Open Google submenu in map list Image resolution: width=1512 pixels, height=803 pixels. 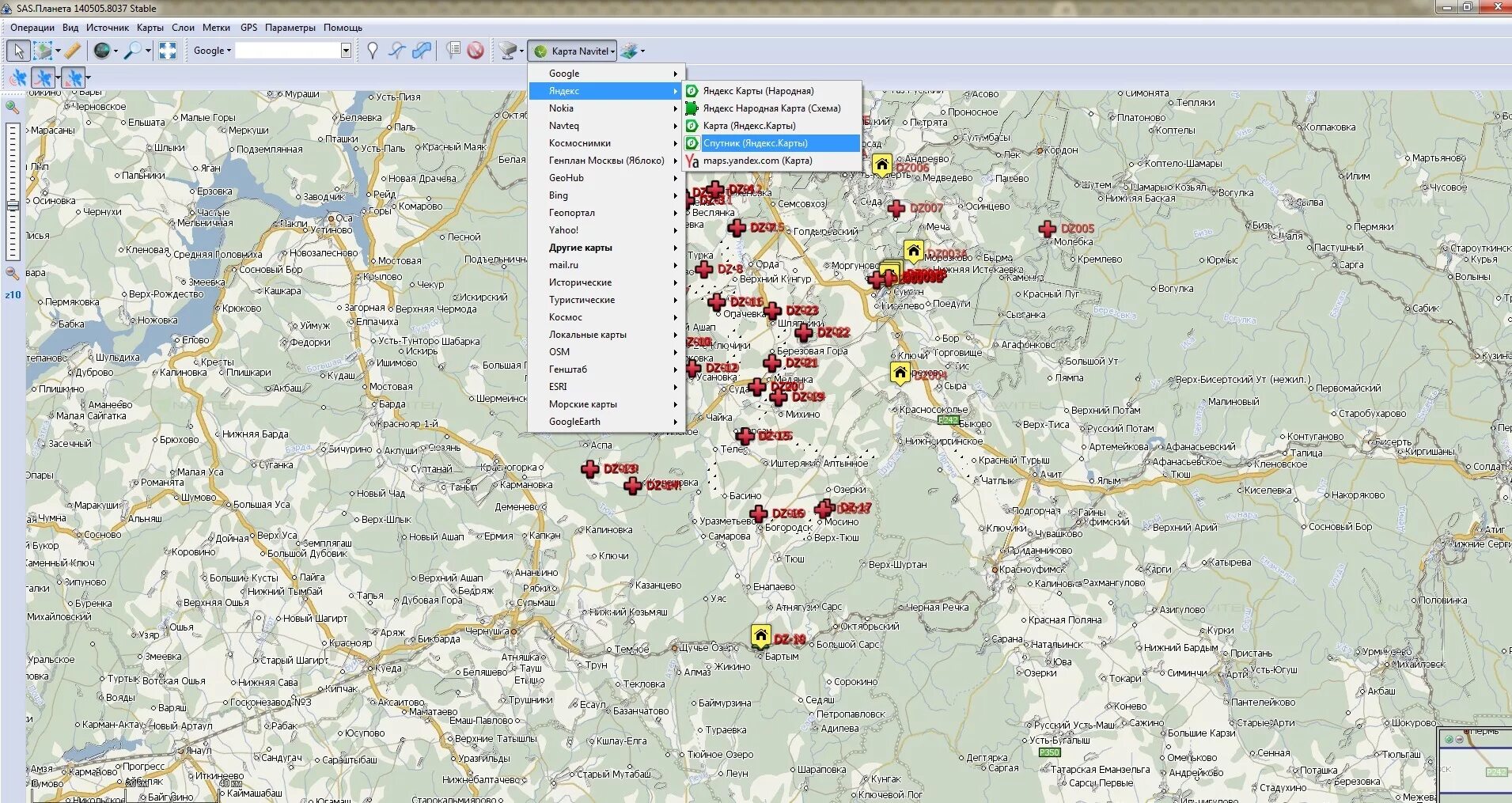tap(606, 74)
